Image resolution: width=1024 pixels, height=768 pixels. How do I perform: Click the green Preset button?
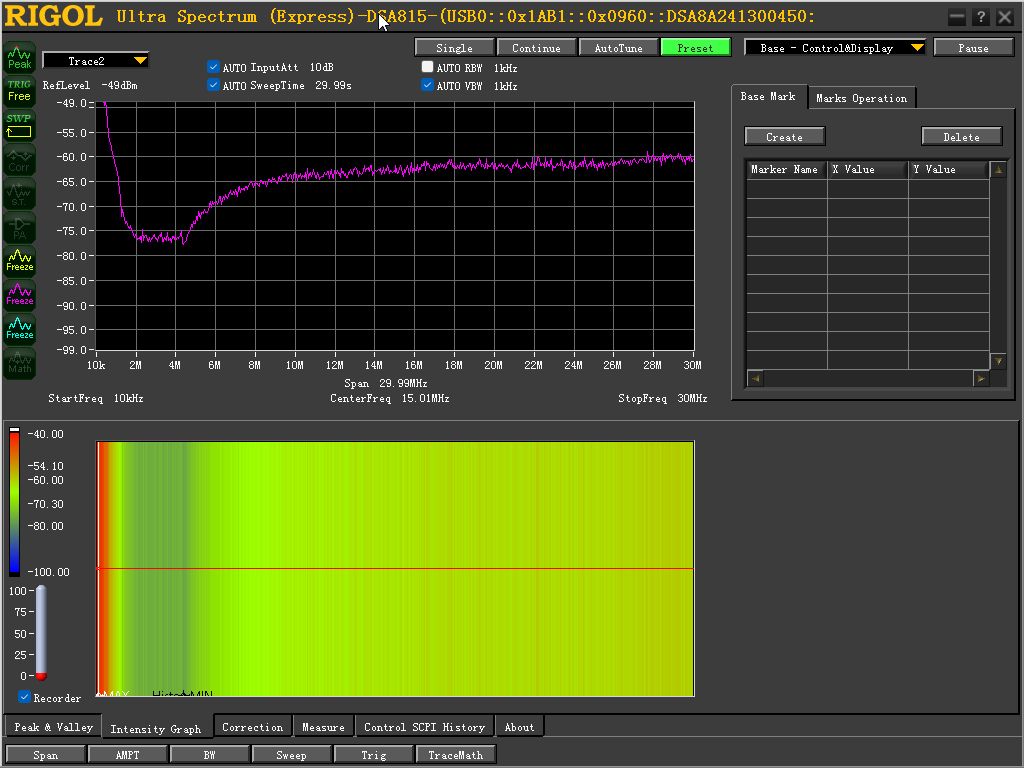(x=696, y=48)
